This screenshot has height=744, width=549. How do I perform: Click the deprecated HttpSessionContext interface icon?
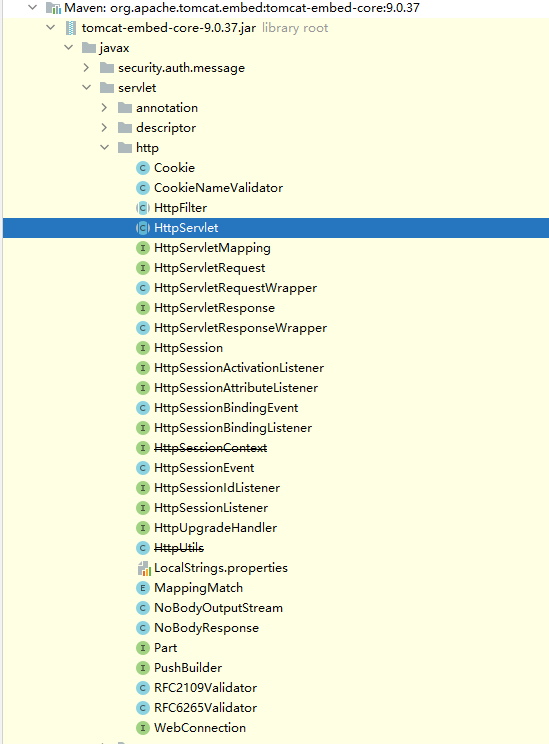[143, 447]
